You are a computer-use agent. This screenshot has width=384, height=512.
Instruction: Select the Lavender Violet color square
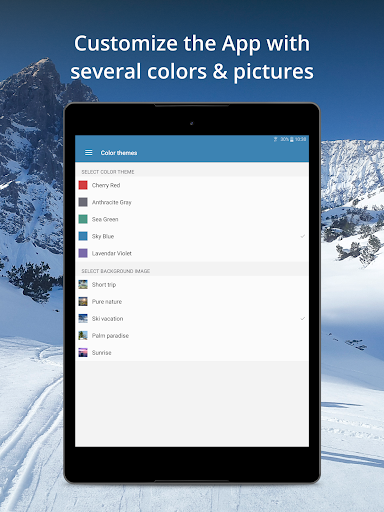[x=83, y=253]
